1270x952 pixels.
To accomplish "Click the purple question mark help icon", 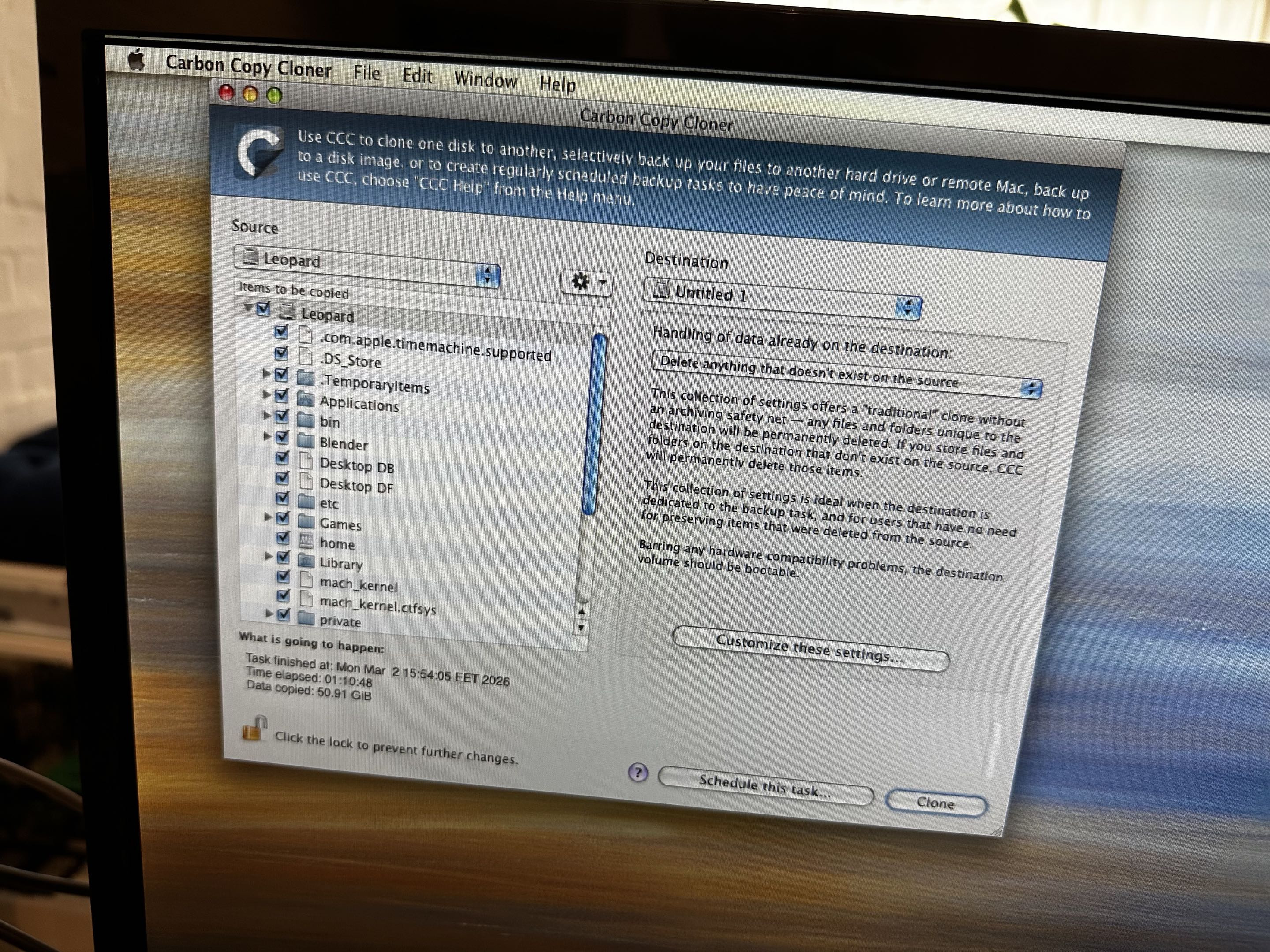I will click(638, 772).
